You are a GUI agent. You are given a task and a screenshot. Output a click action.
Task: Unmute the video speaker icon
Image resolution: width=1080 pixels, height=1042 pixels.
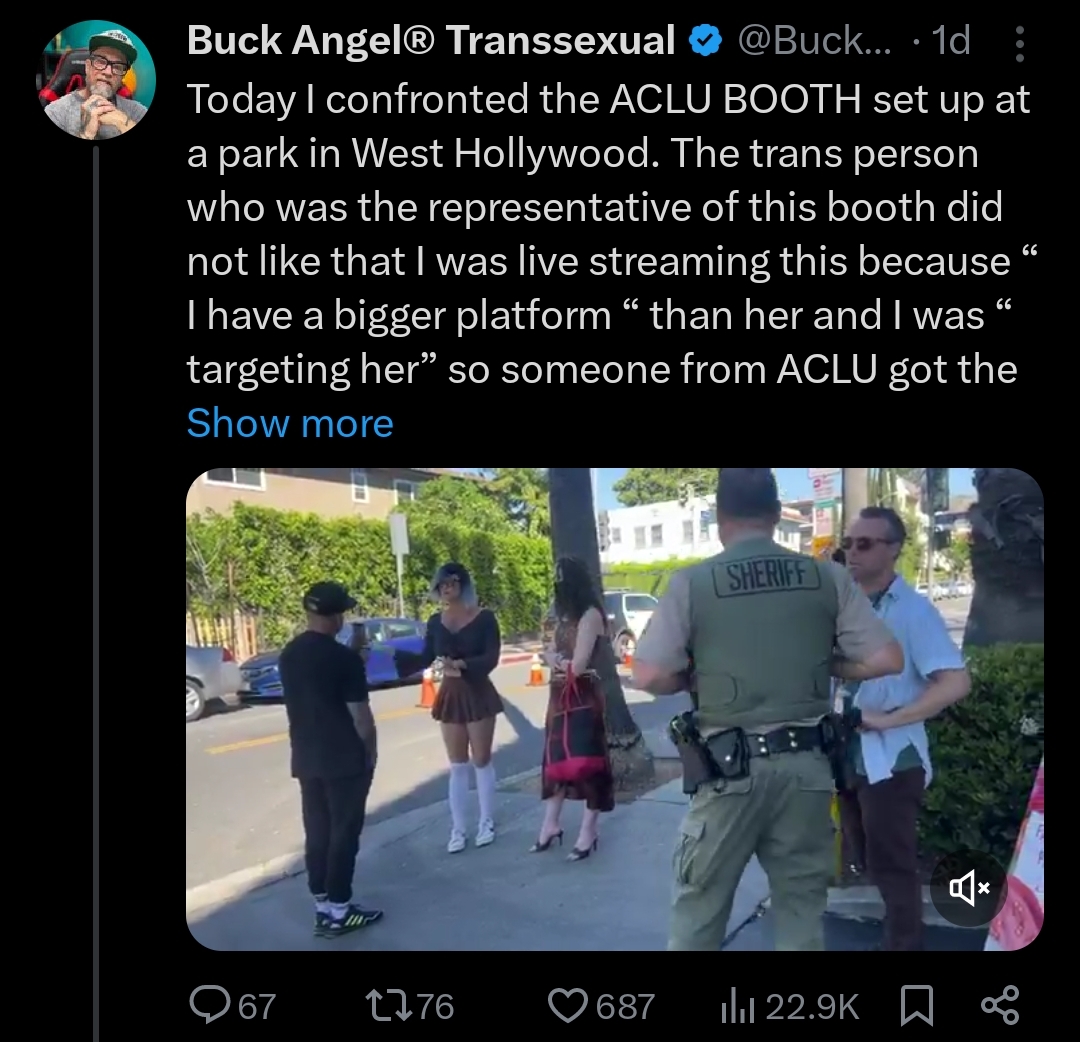point(970,888)
